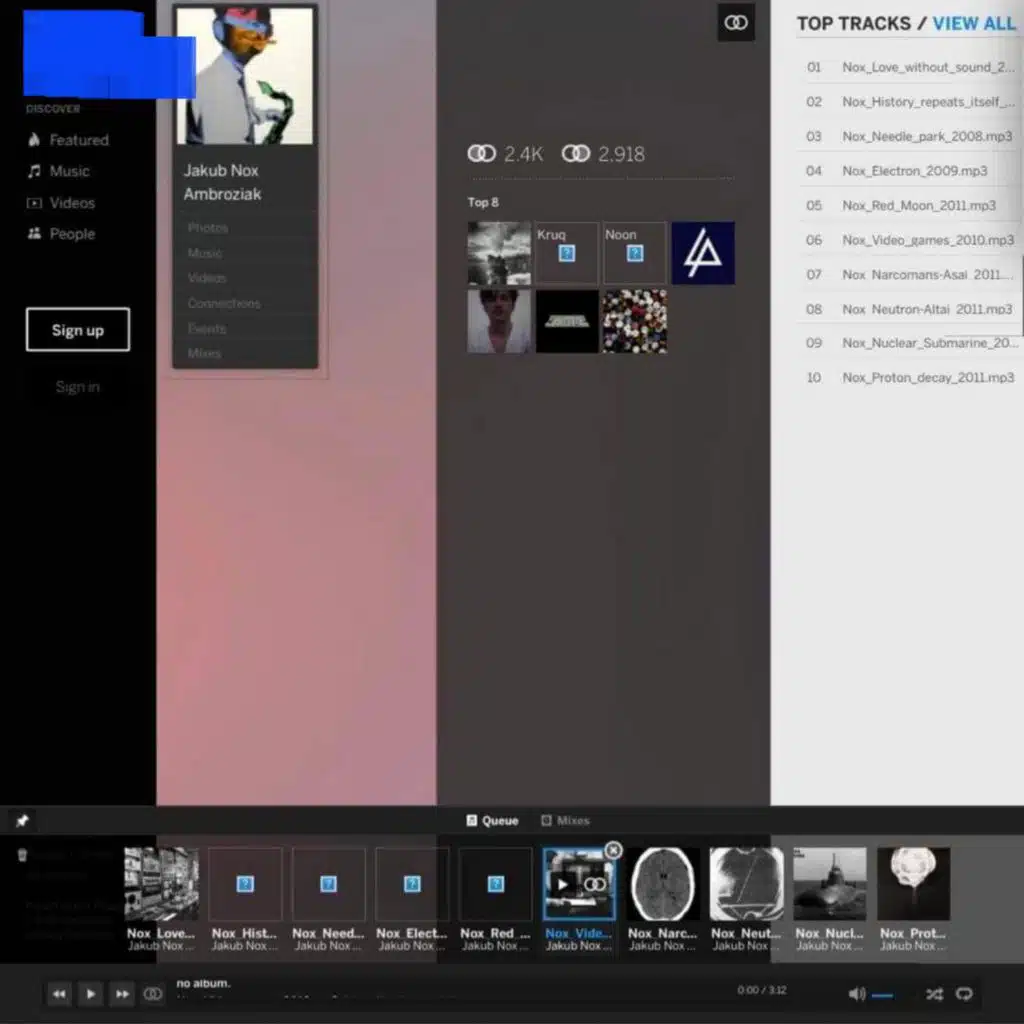Screen dimensions: 1024x1024
Task: Select Nox_Love queue item thumbnail
Action: click(x=161, y=884)
